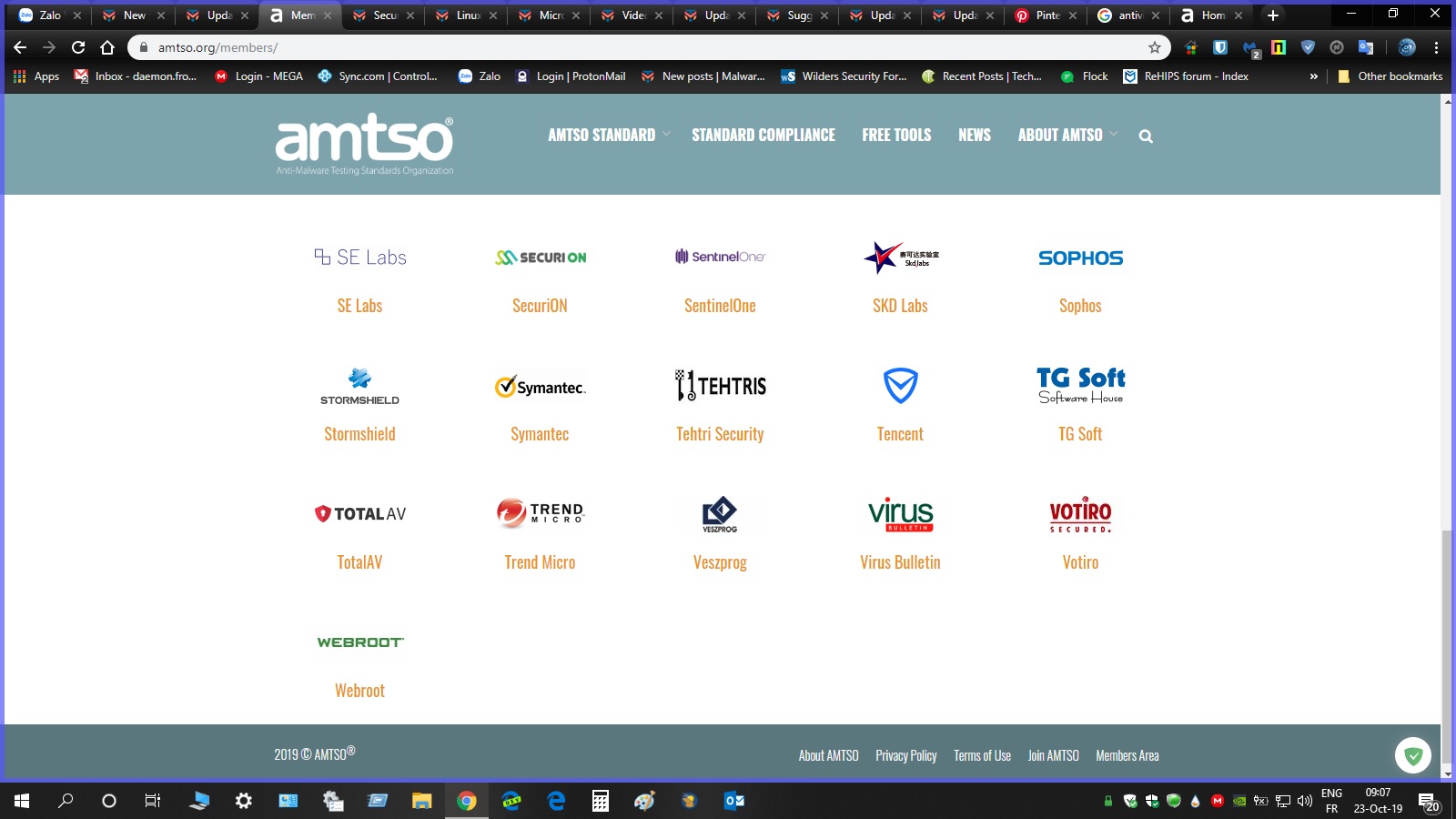Open the Windows notification center
The height and width of the screenshot is (819, 1456).
(x=1428, y=802)
